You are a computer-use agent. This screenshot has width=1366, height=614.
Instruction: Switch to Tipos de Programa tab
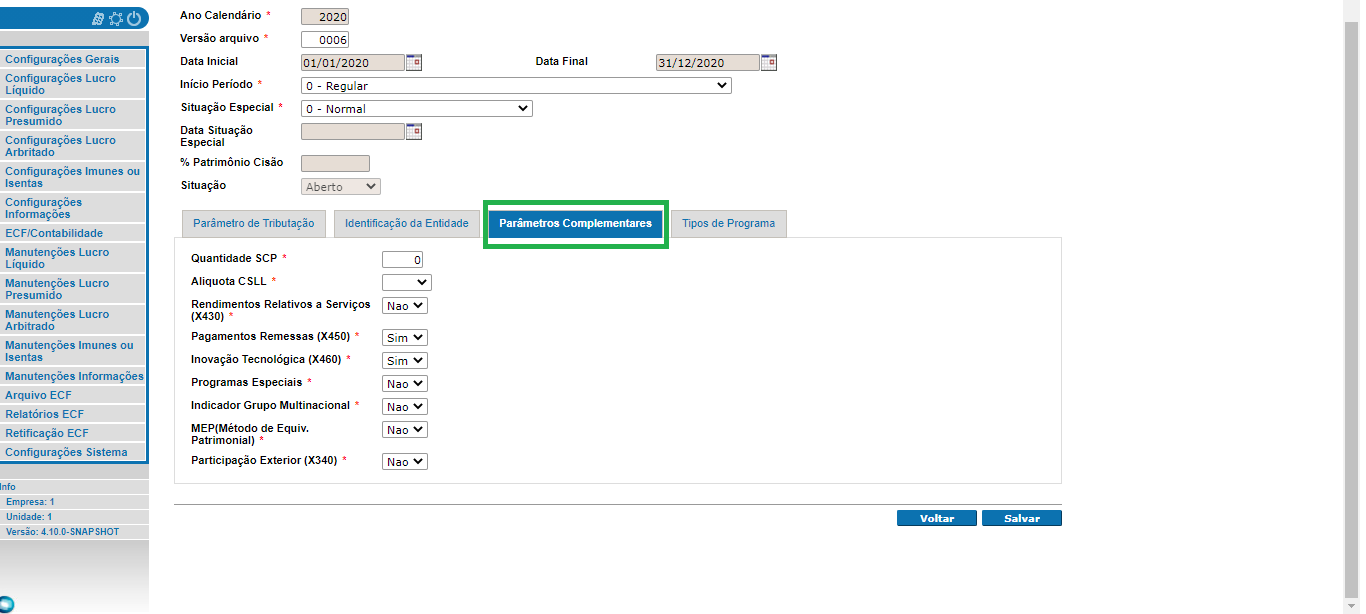[x=728, y=224]
